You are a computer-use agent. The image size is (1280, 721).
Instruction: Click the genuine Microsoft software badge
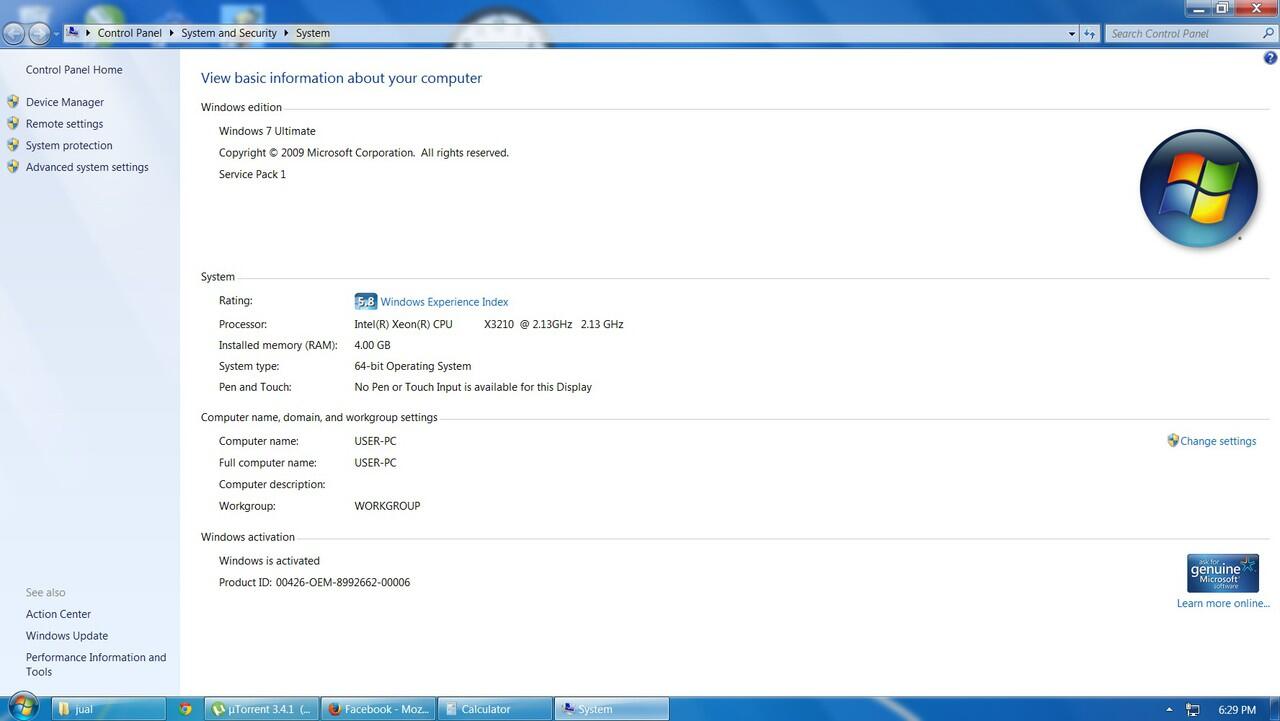click(x=1222, y=574)
